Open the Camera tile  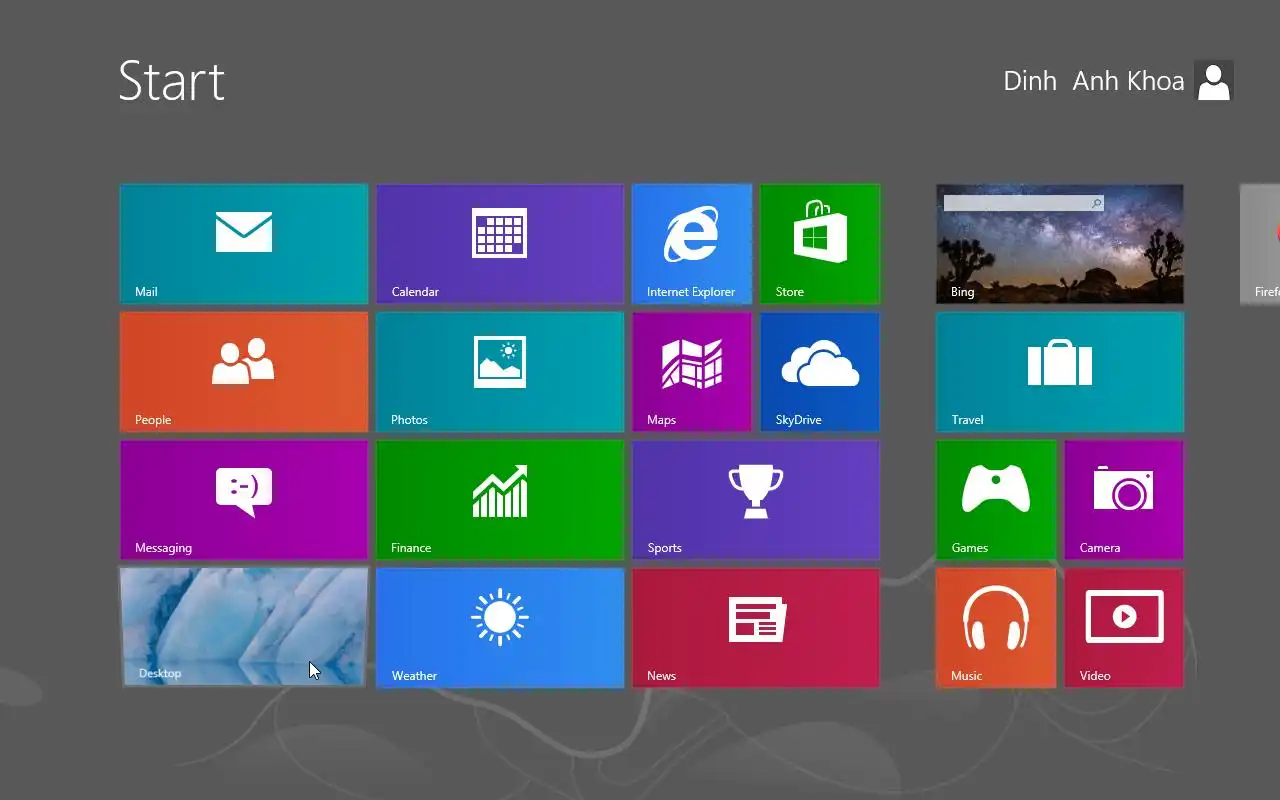point(1124,500)
